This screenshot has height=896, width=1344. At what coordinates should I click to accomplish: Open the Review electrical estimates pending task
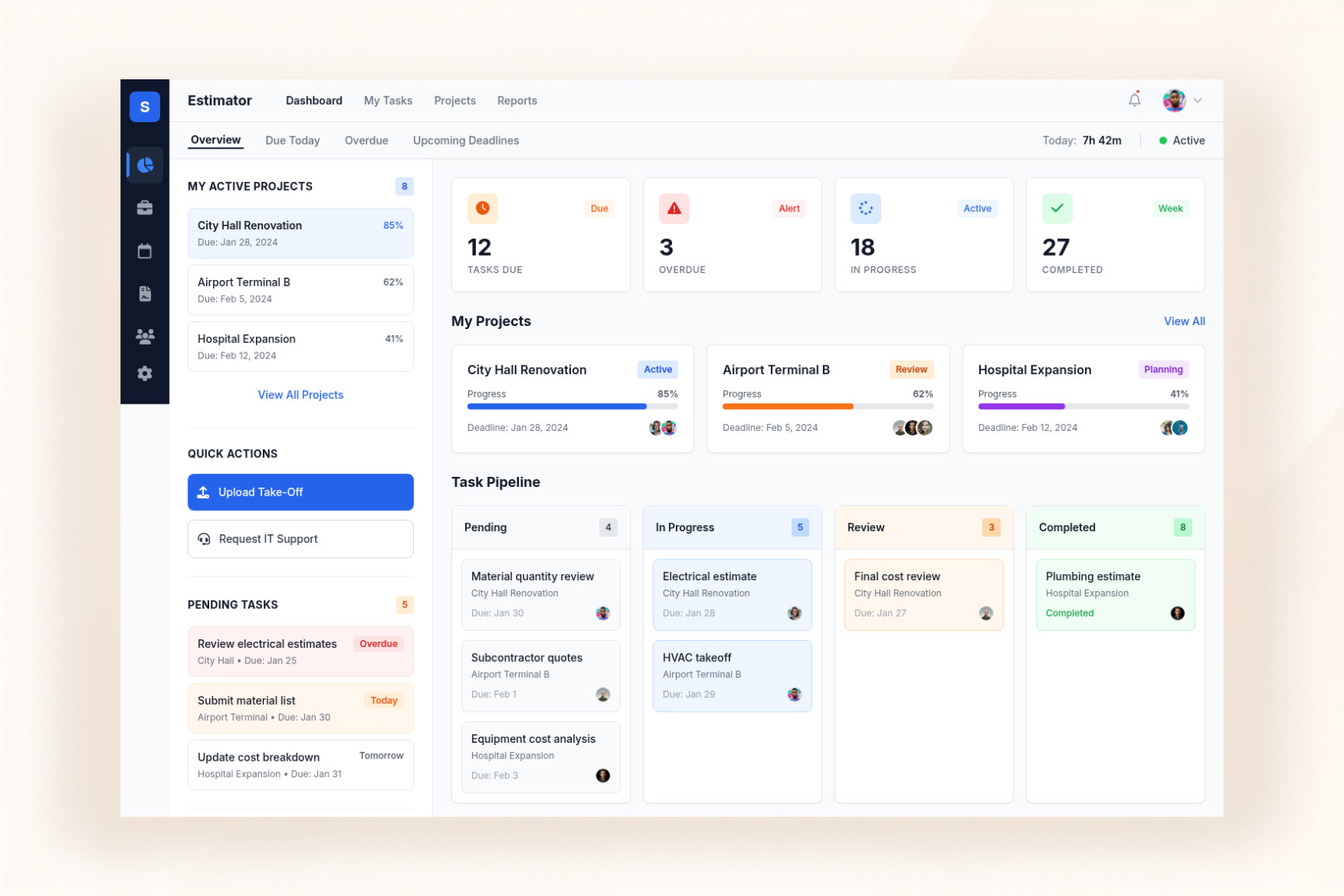pyautogui.click(x=300, y=652)
